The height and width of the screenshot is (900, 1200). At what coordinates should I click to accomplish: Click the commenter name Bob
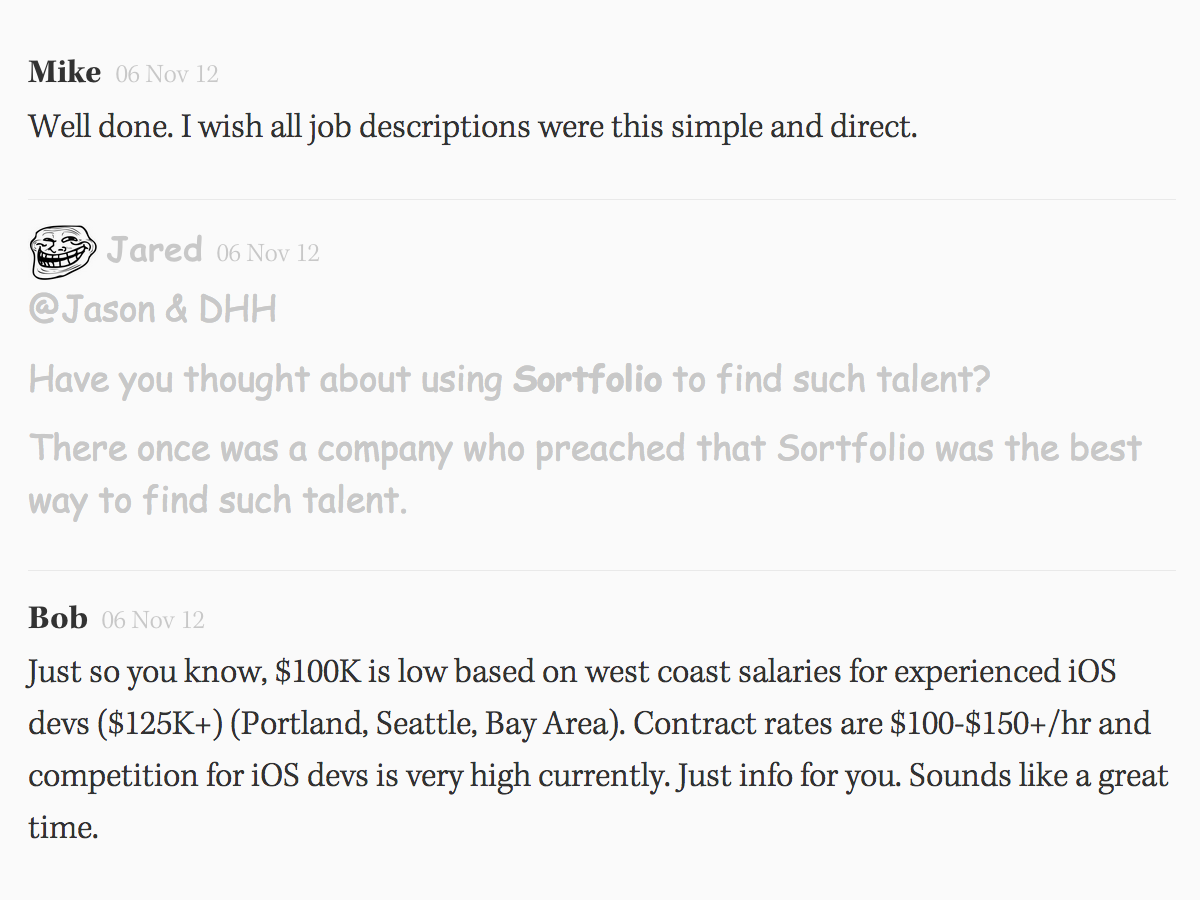point(58,618)
